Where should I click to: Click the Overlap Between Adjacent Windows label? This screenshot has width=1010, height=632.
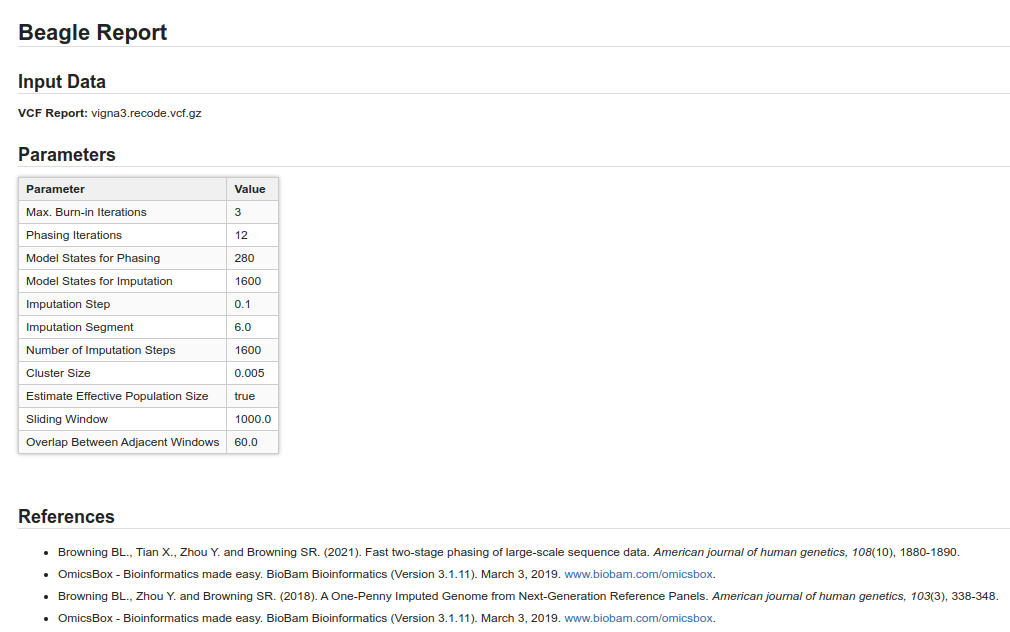point(122,442)
